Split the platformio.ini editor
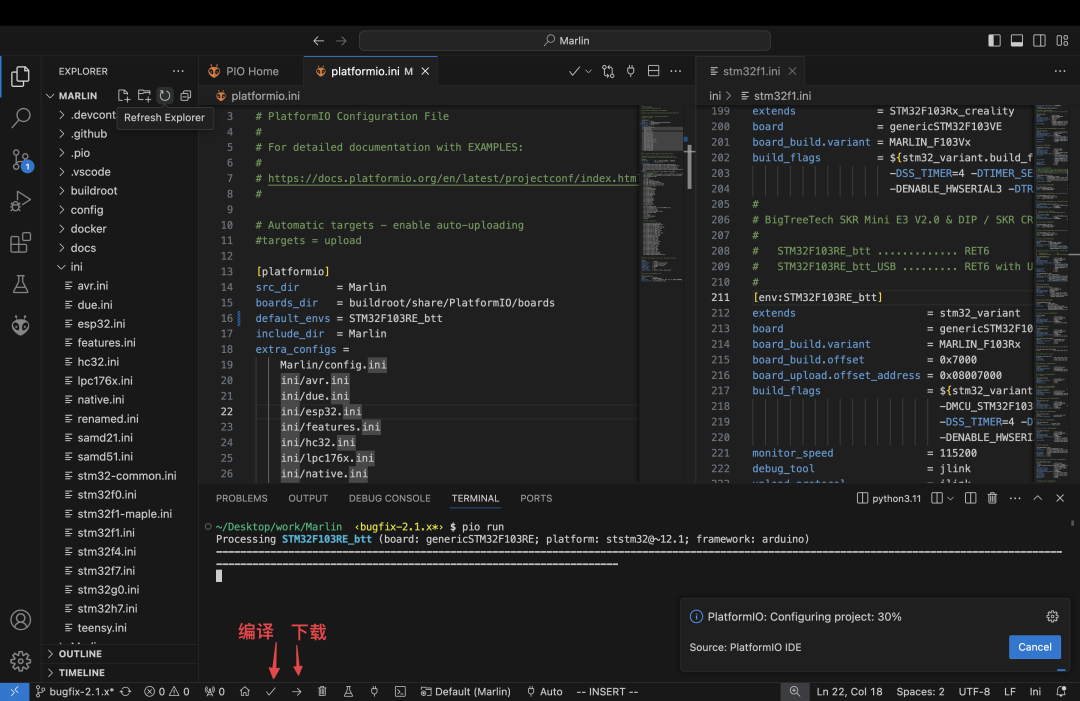The height and width of the screenshot is (701, 1080). click(653, 71)
